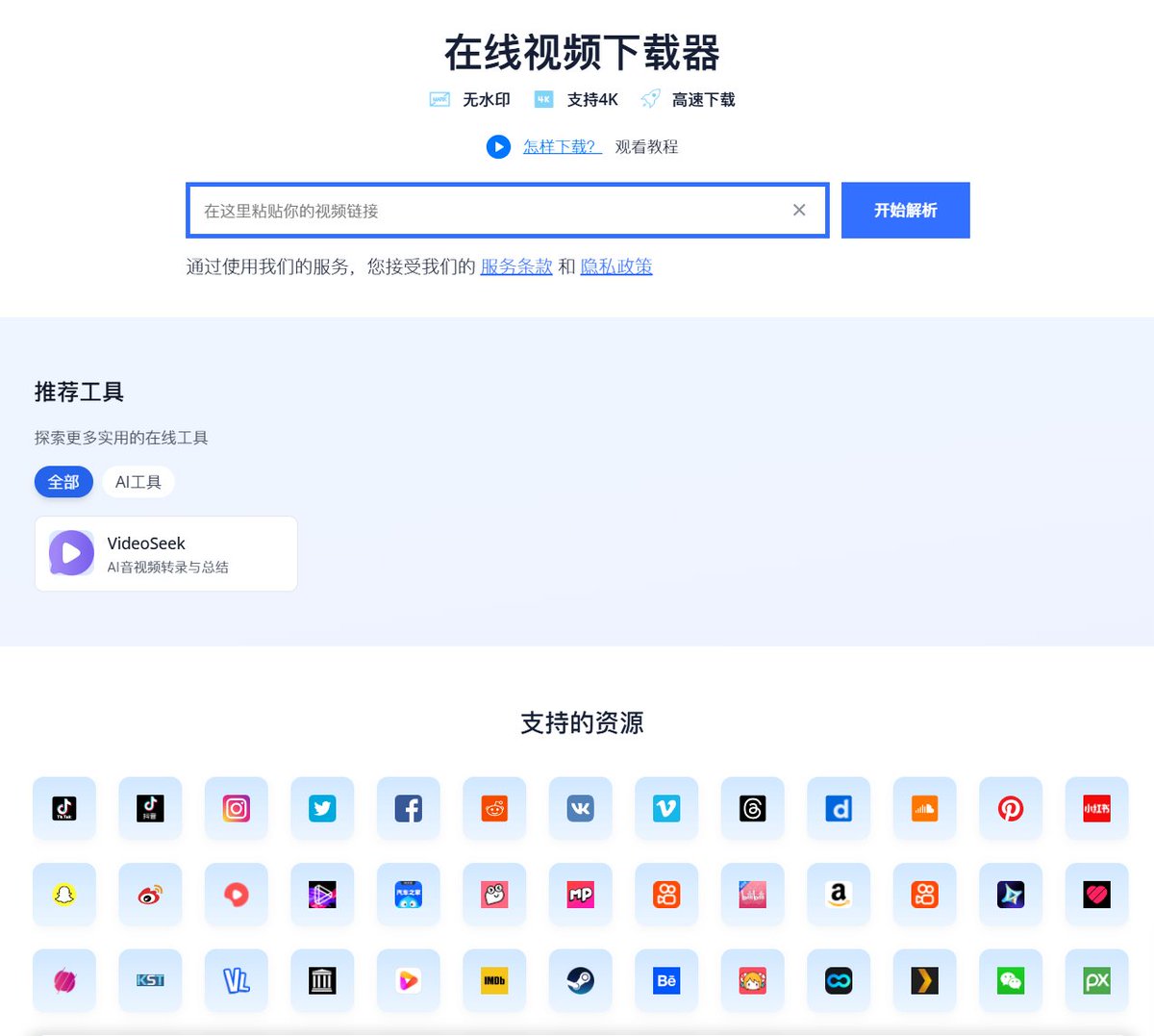Select the blue VL icon

(237, 980)
